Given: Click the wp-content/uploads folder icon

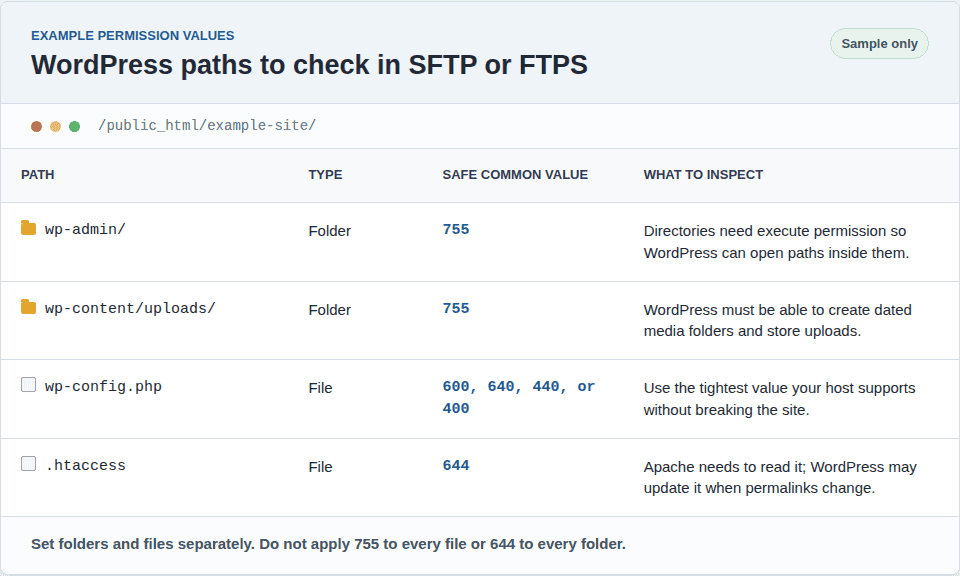Looking at the screenshot, I should click(28, 307).
